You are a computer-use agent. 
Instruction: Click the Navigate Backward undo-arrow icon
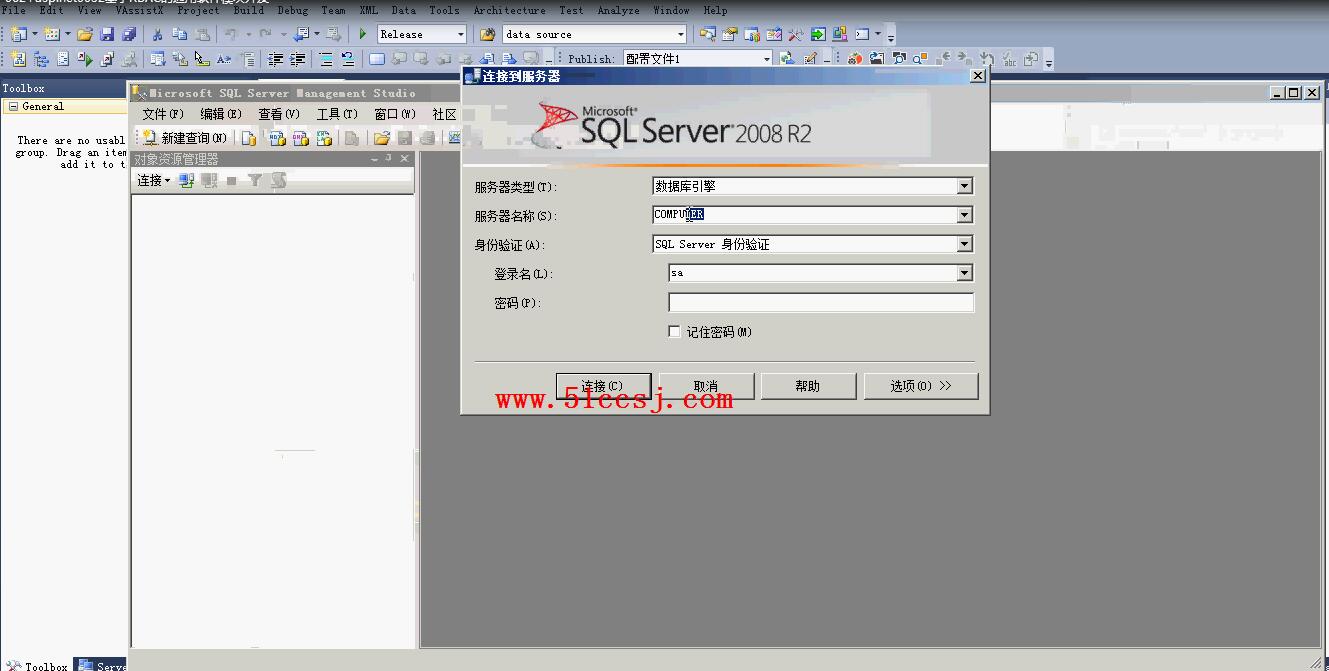[302, 34]
